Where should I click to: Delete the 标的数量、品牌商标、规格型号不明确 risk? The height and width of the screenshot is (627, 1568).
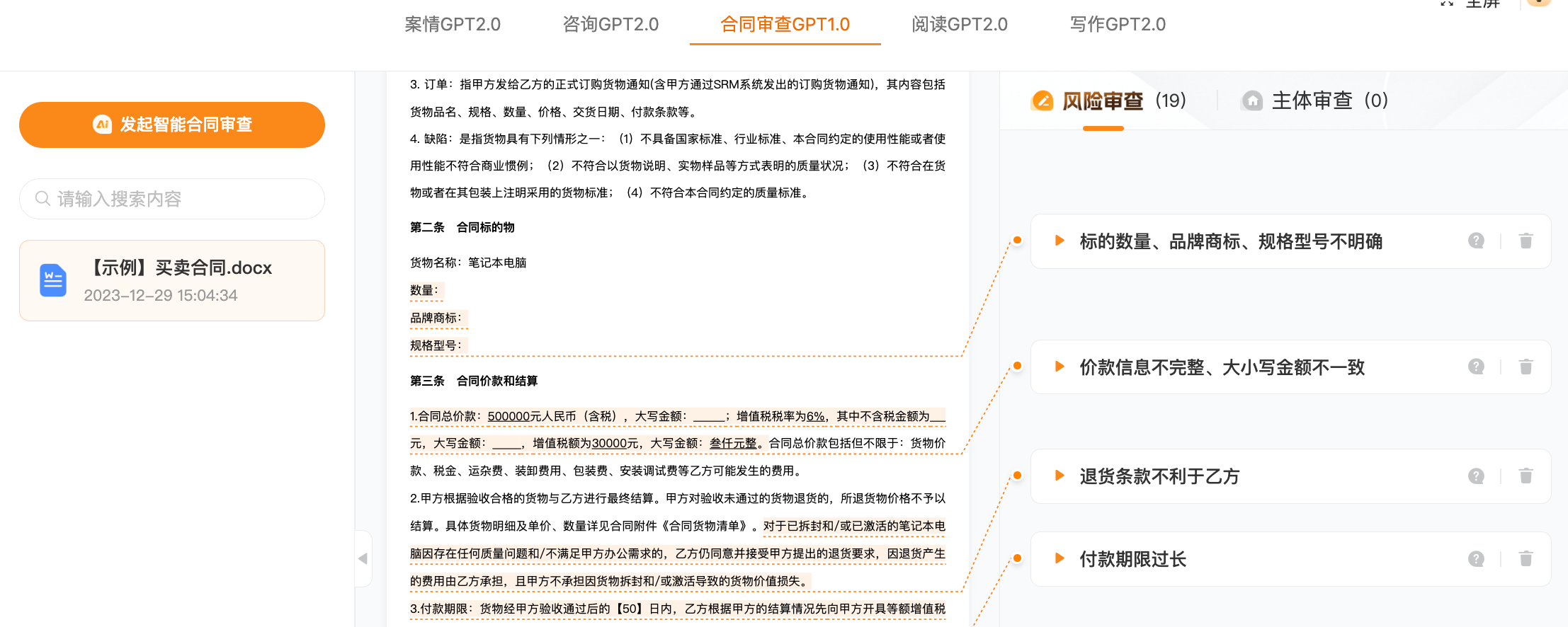1526,241
